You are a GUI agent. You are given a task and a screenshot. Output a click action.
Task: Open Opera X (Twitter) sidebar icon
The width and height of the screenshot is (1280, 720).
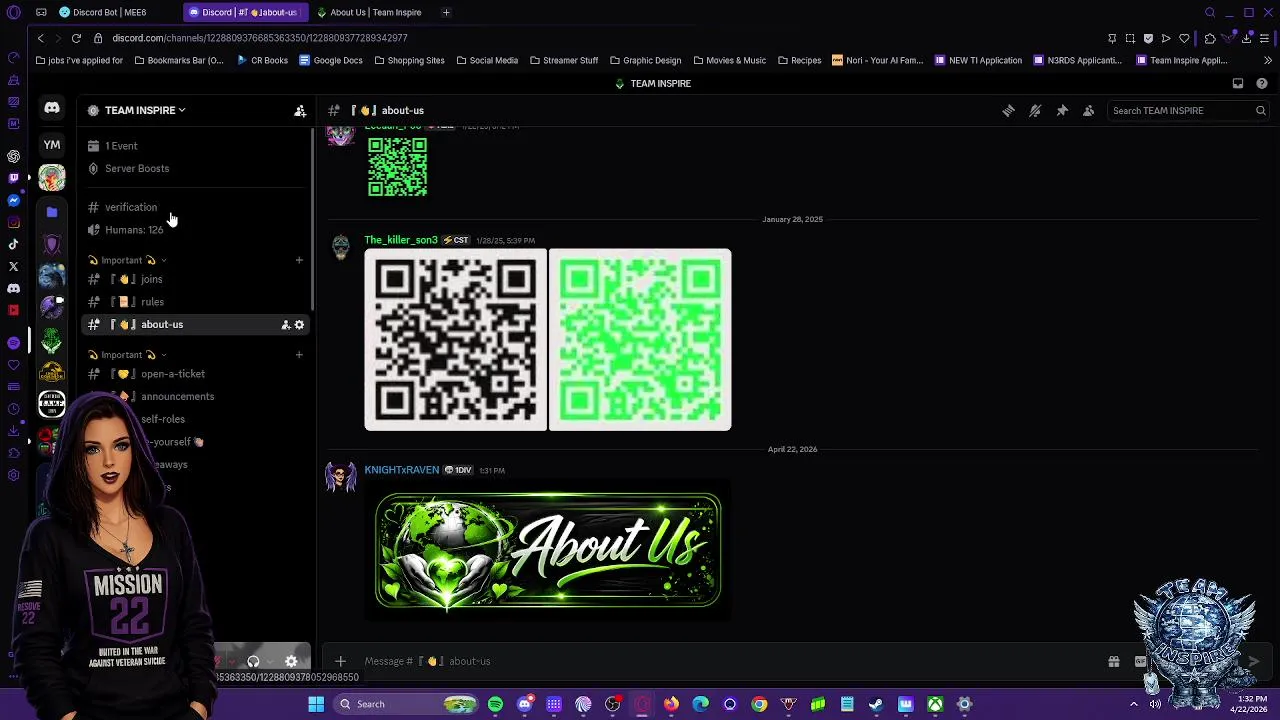point(13,266)
